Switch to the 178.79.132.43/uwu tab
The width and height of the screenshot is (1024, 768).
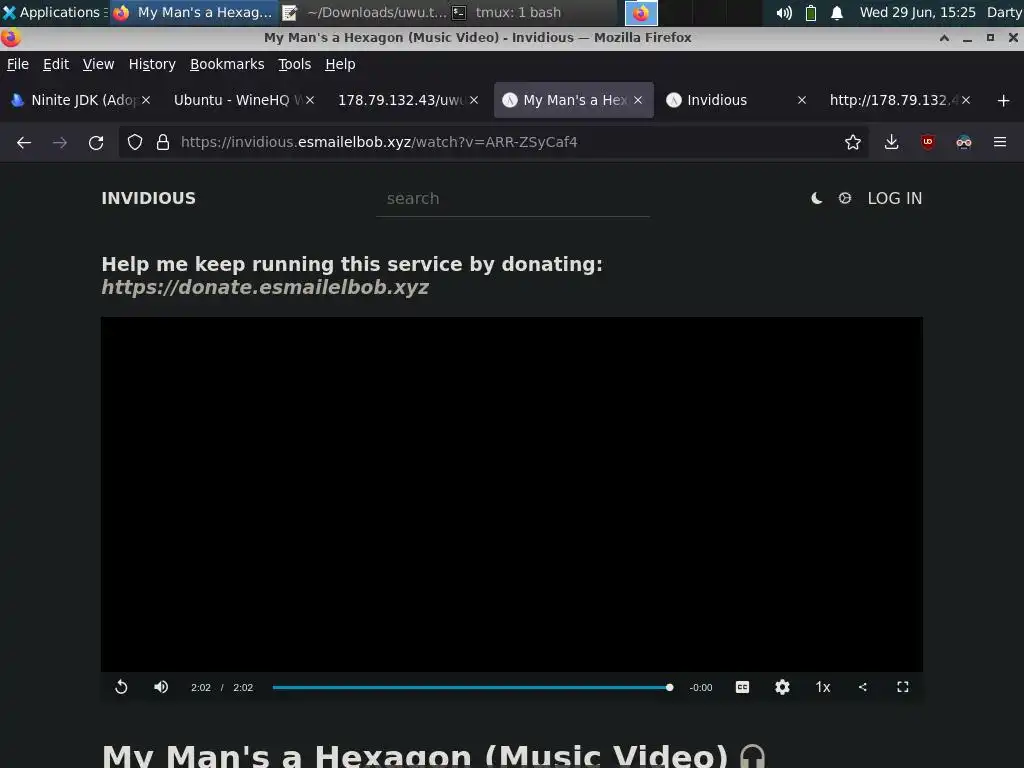(402, 100)
